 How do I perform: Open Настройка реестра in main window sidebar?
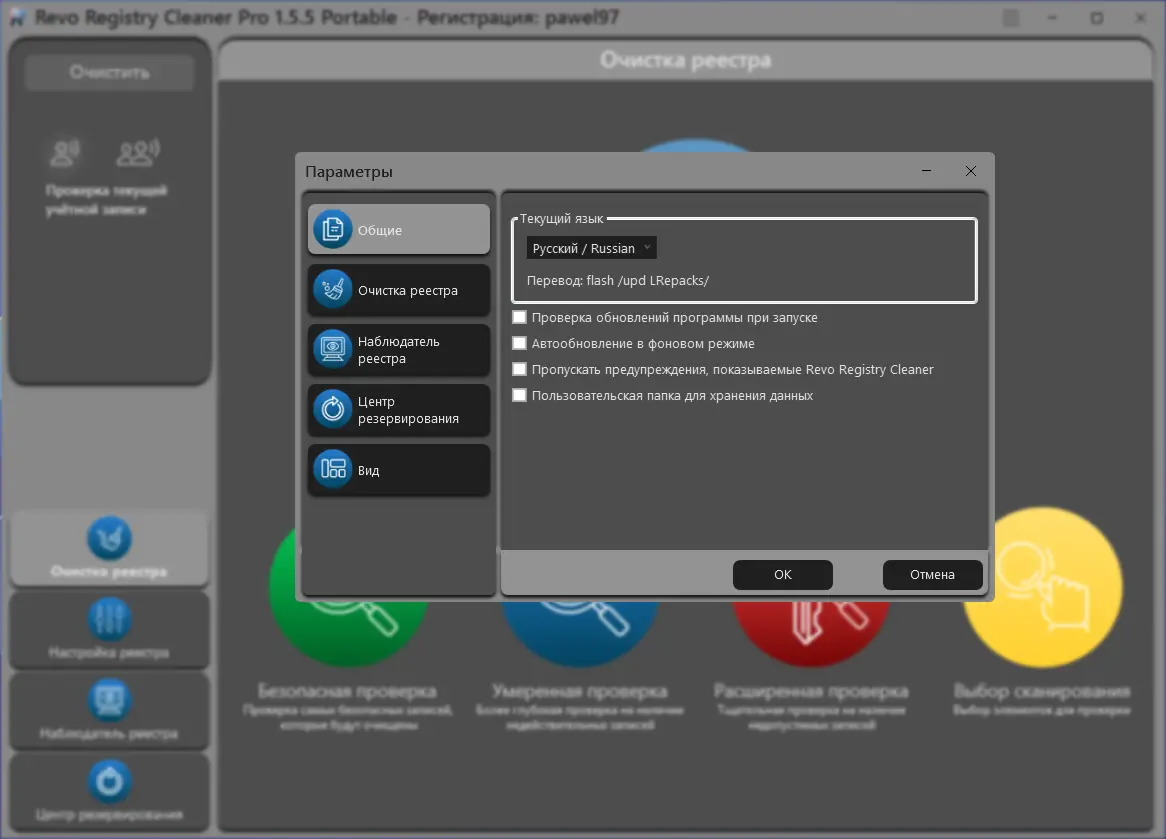pos(109,629)
